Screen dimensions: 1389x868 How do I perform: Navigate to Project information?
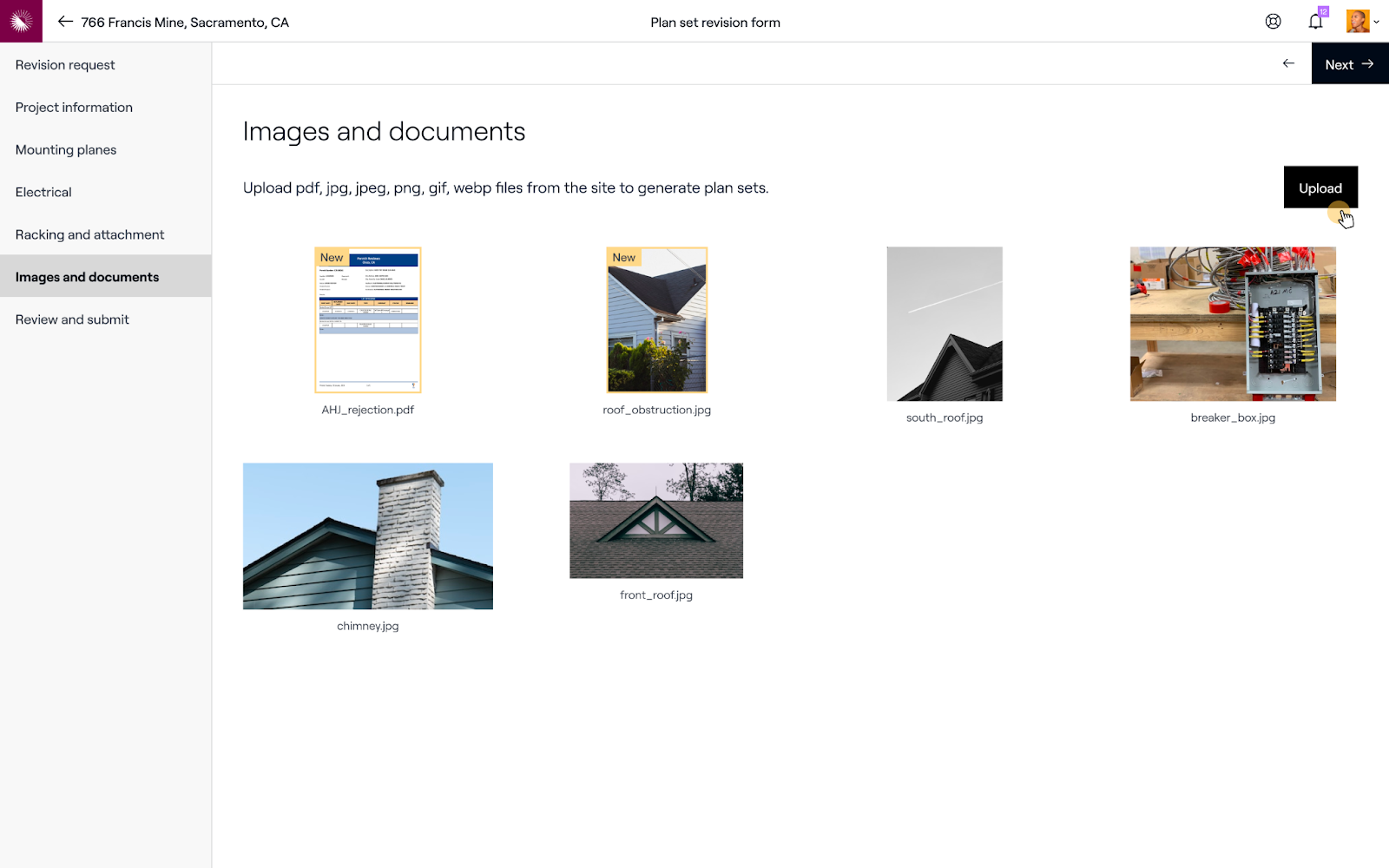pyautogui.click(x=74, y=108)
